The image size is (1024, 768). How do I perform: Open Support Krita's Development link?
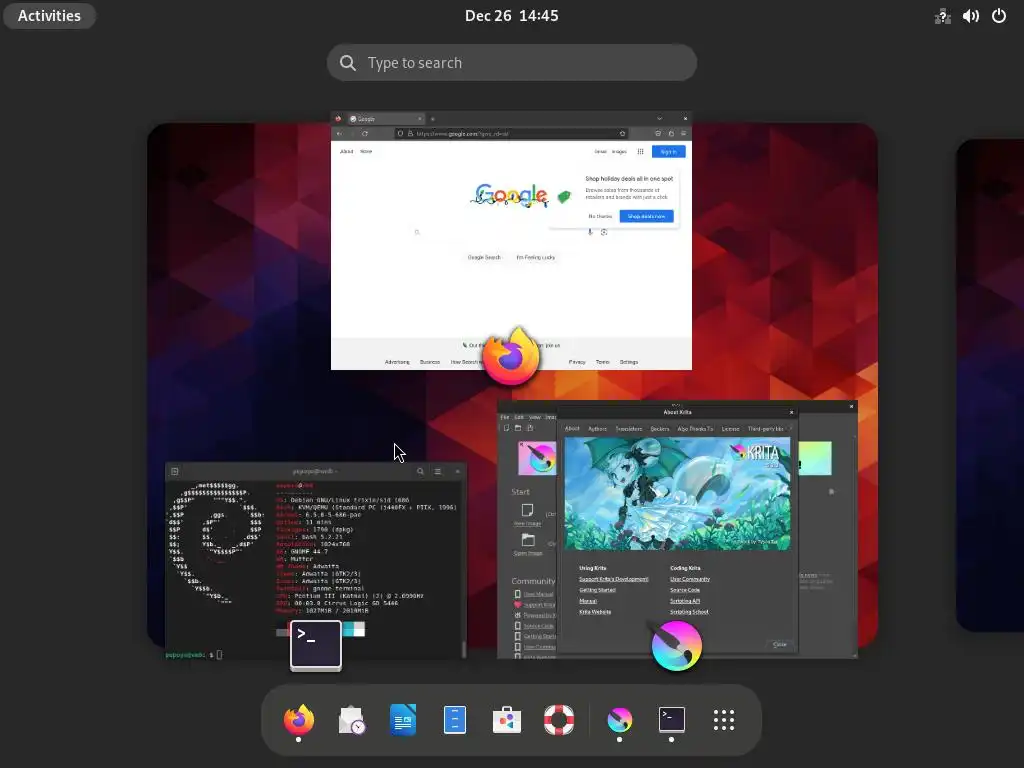[x=613, y=579]
